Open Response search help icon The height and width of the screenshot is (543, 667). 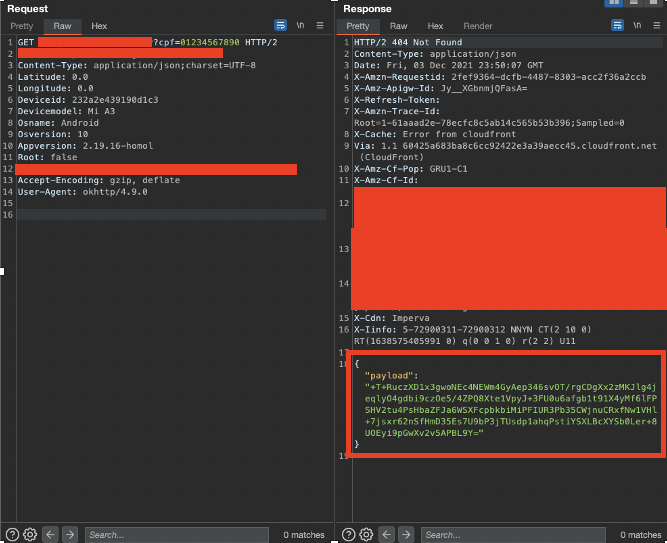click(348, 534)
